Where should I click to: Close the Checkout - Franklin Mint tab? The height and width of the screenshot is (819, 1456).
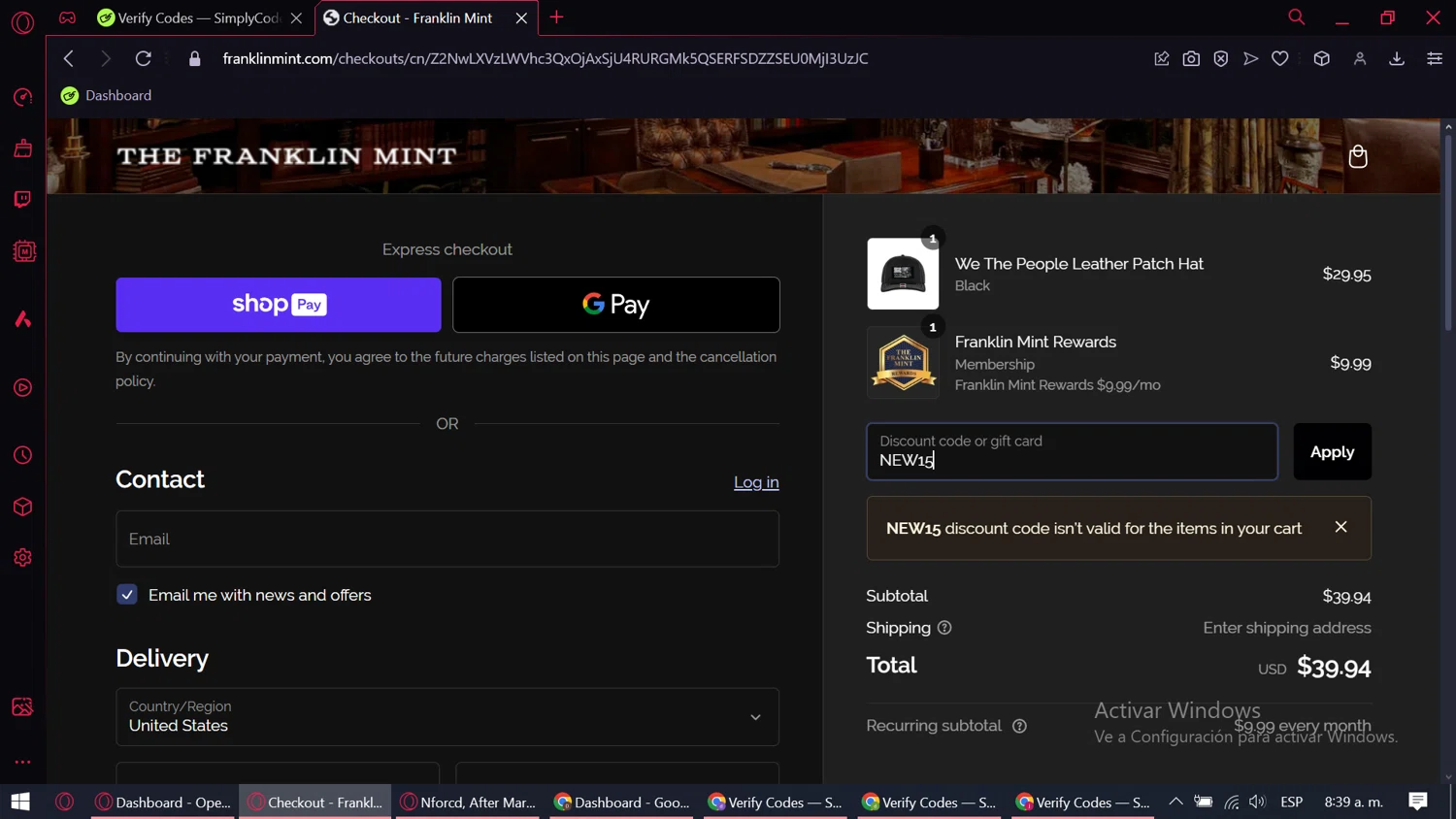521,17
